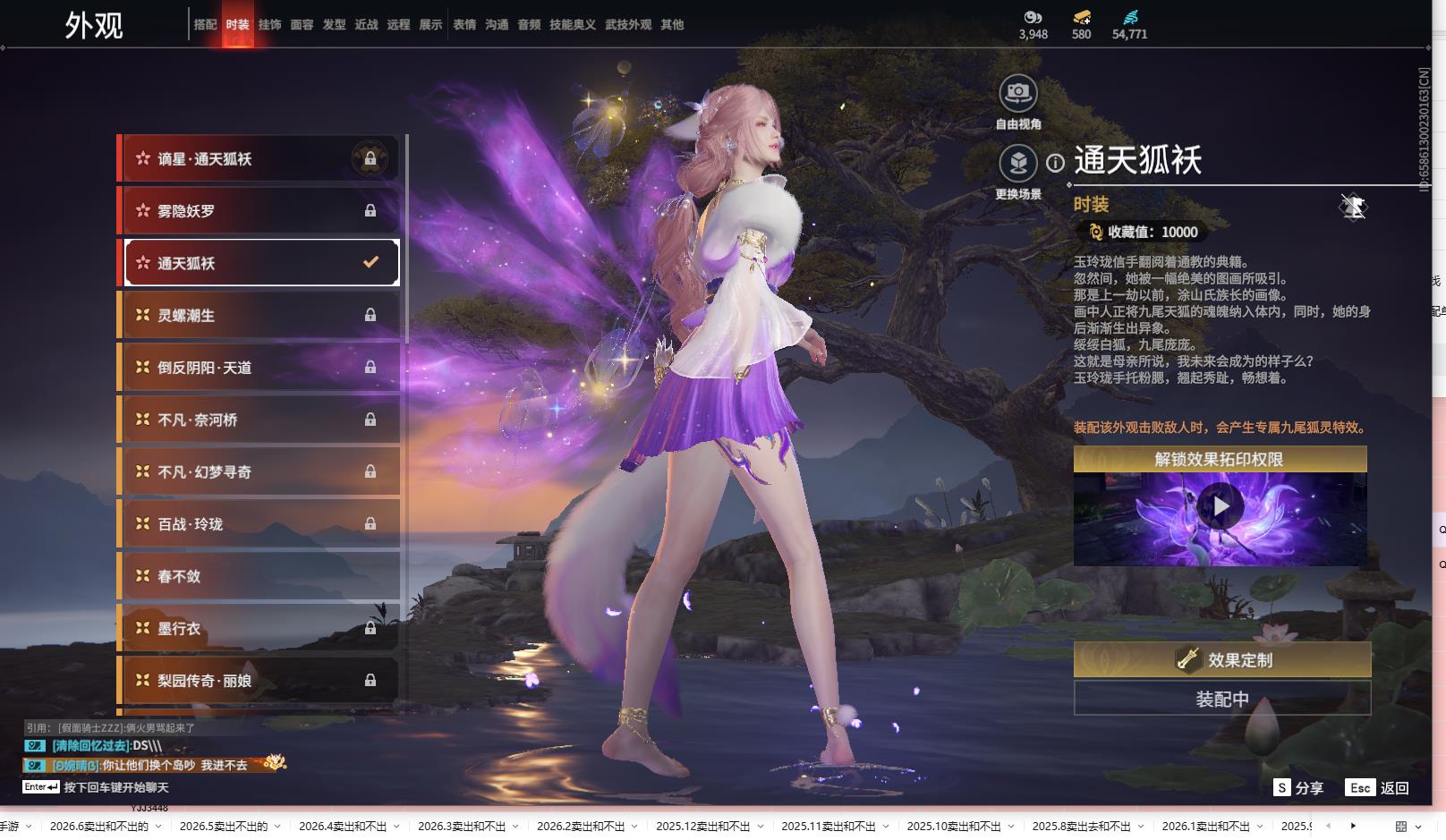This screenshot has height=840, width=1446.
Task: Select the 灵螺潮生 outfit
Action: coord(259,315)
